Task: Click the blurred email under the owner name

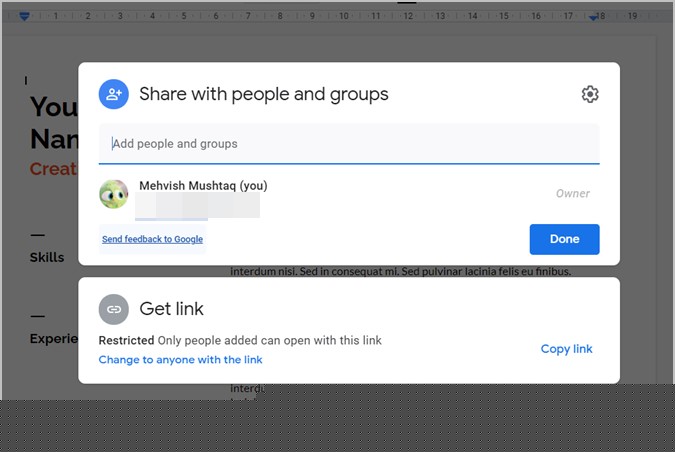Action: click(197, 206)
